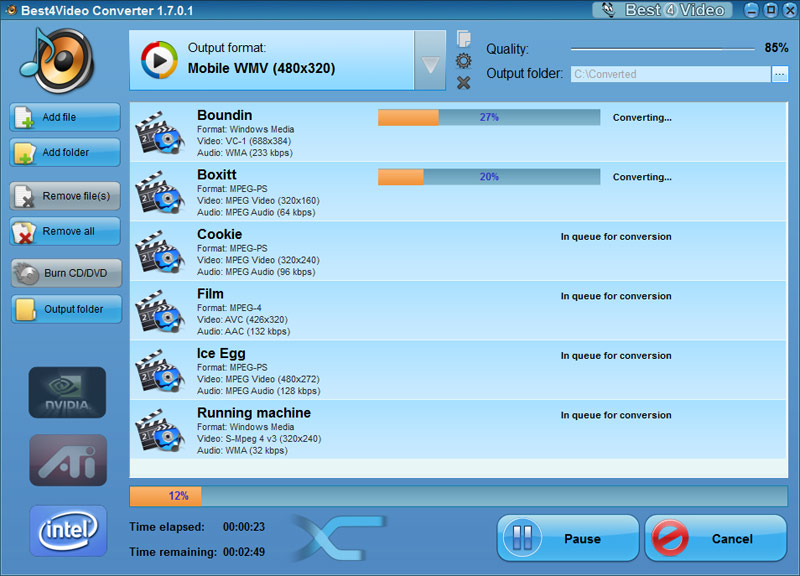Image resolution: width=800 pixels, height=576 pixels.
Task: Click the Boundin clapperboard icon
Action: pos(160,133)
